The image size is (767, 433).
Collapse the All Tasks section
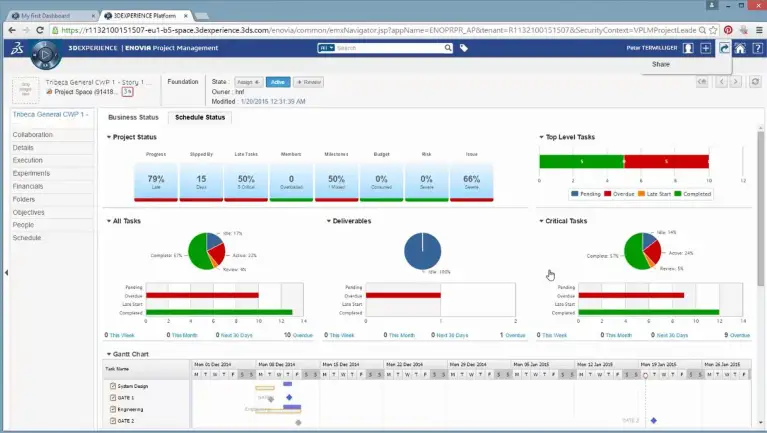(x=109, y=221)
